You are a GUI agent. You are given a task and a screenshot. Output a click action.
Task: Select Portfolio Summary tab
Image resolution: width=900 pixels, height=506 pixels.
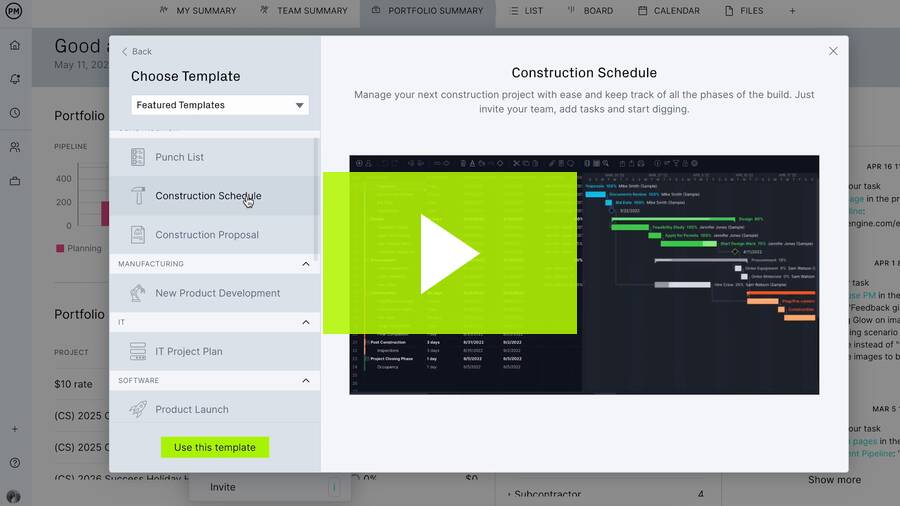point(427,11)
